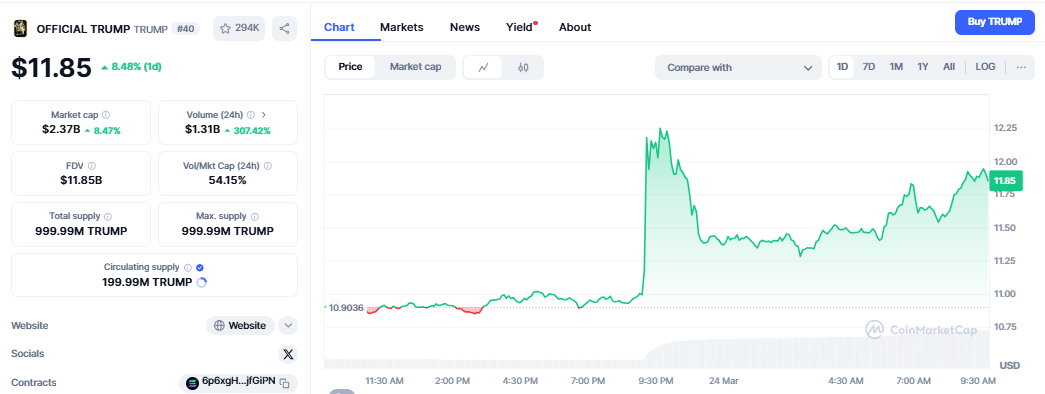Click the Market cap info icon
The height and width of the screenshot is (394, 1045).
(106, 115)
